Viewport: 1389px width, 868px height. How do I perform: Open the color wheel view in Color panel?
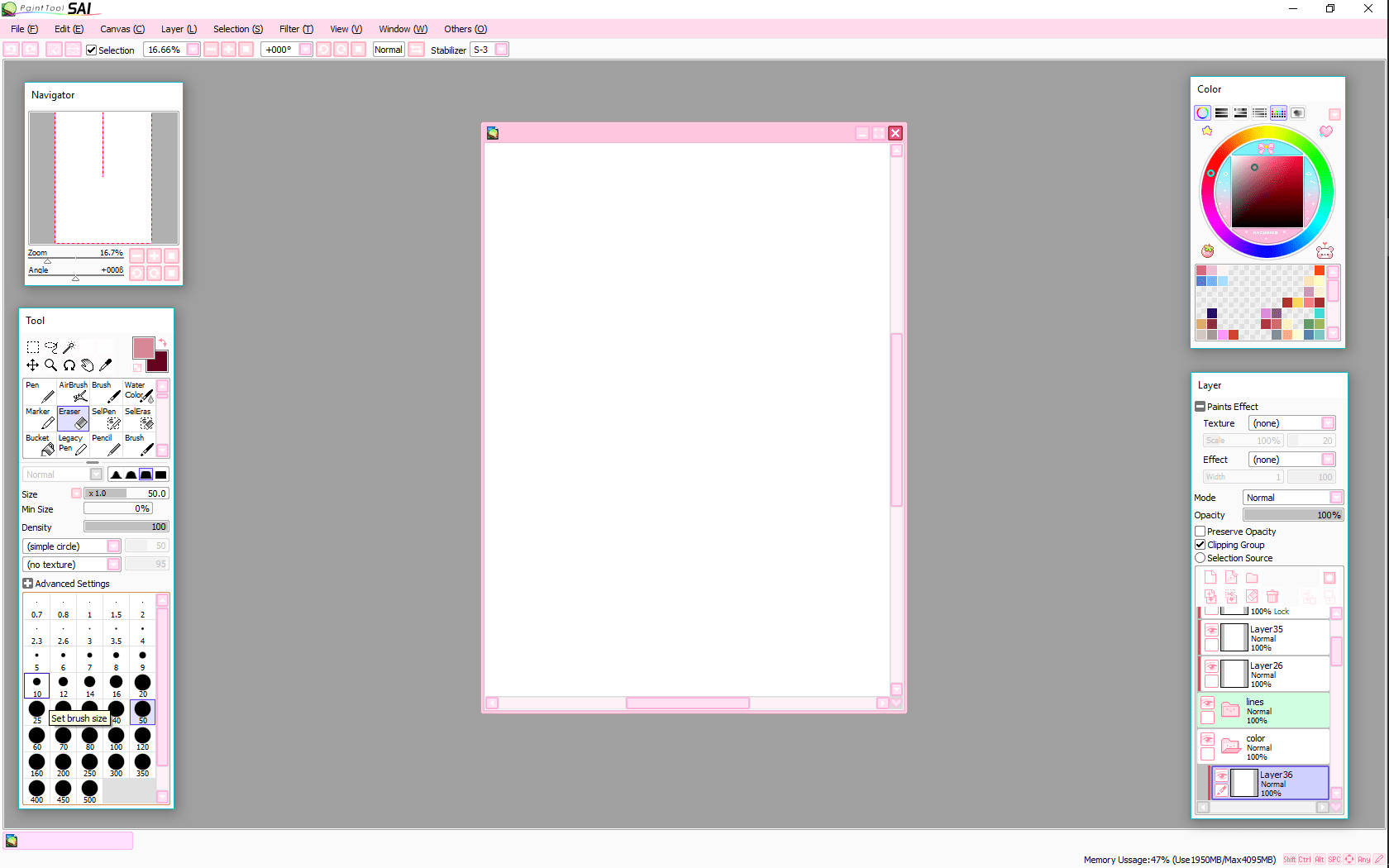(1202, 112)
